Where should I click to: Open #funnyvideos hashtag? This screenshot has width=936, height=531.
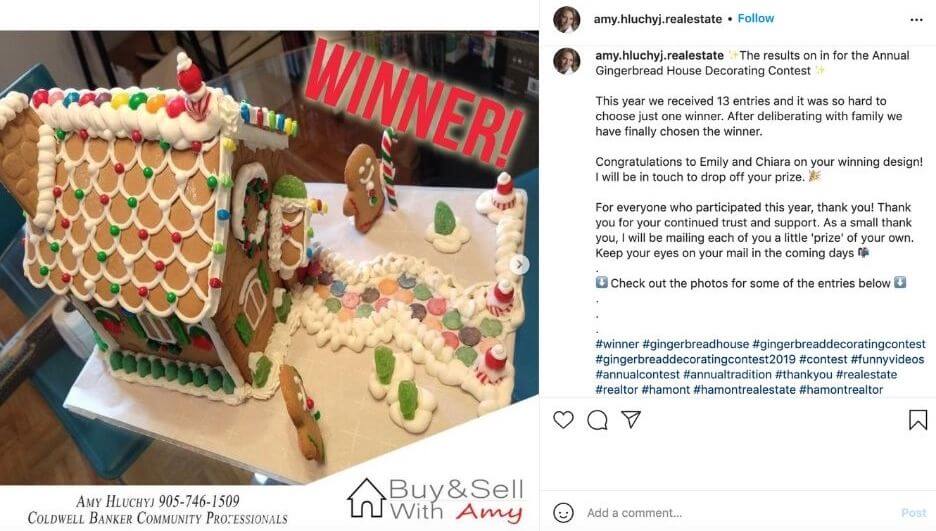click(x=887, y=359)
